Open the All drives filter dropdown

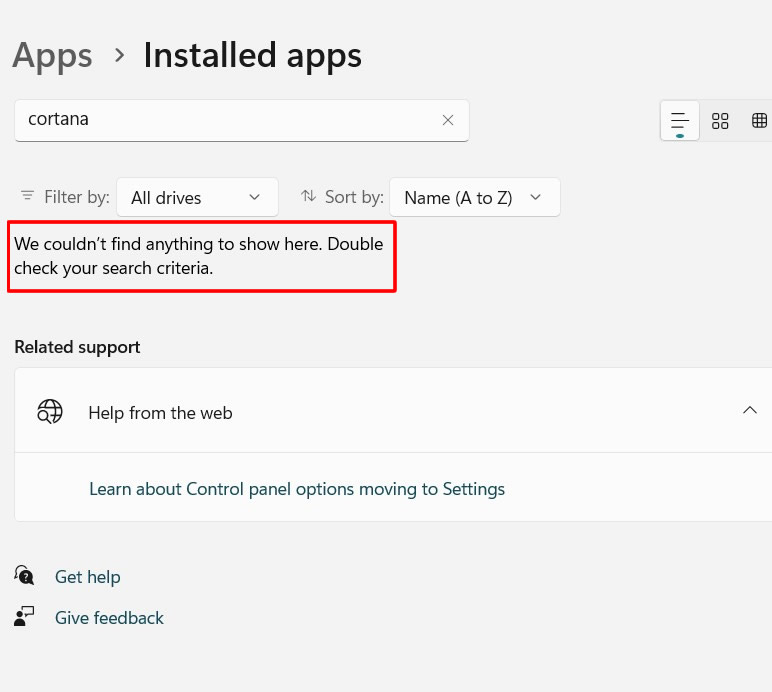pyautogui.click(x=197, y=197)
